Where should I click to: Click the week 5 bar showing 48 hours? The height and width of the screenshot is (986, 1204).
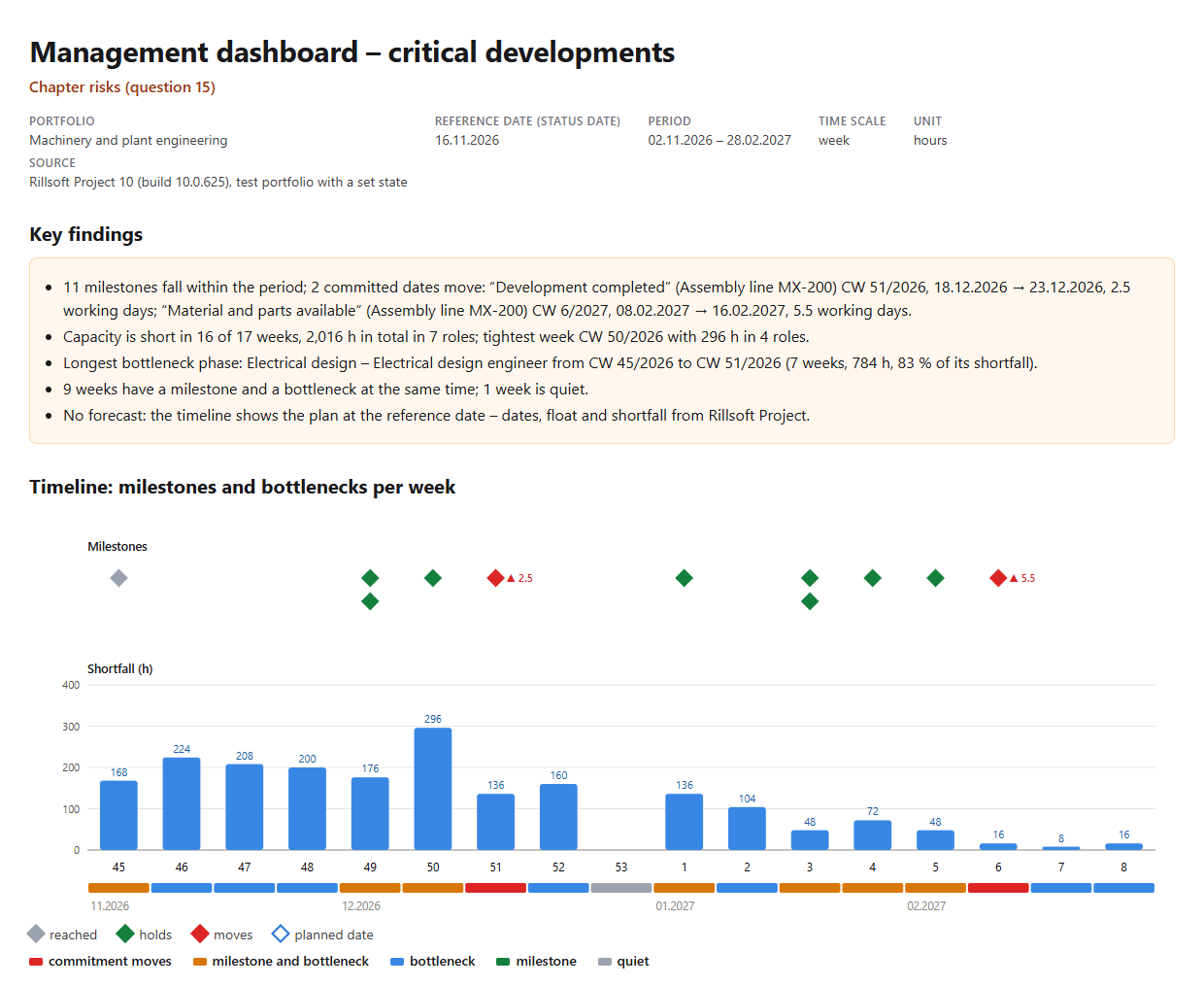(935, 840)
